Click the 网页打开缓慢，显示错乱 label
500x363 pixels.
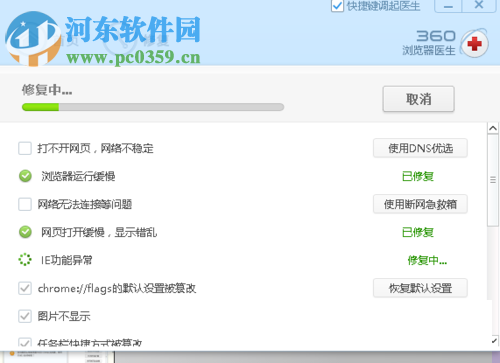(x=99, y=232)
